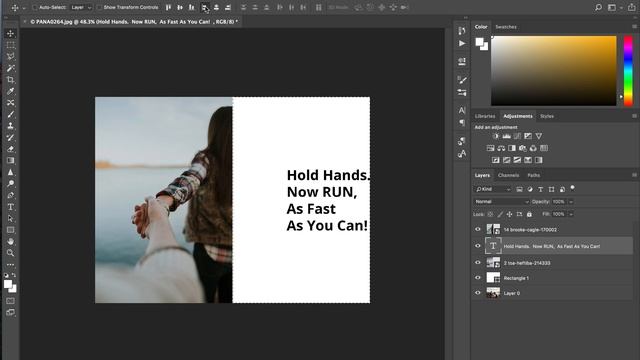Hide the Hold Hands text layer
Image resolution: width=640 pixels, height=360 pixels.
tap(478, 246)
